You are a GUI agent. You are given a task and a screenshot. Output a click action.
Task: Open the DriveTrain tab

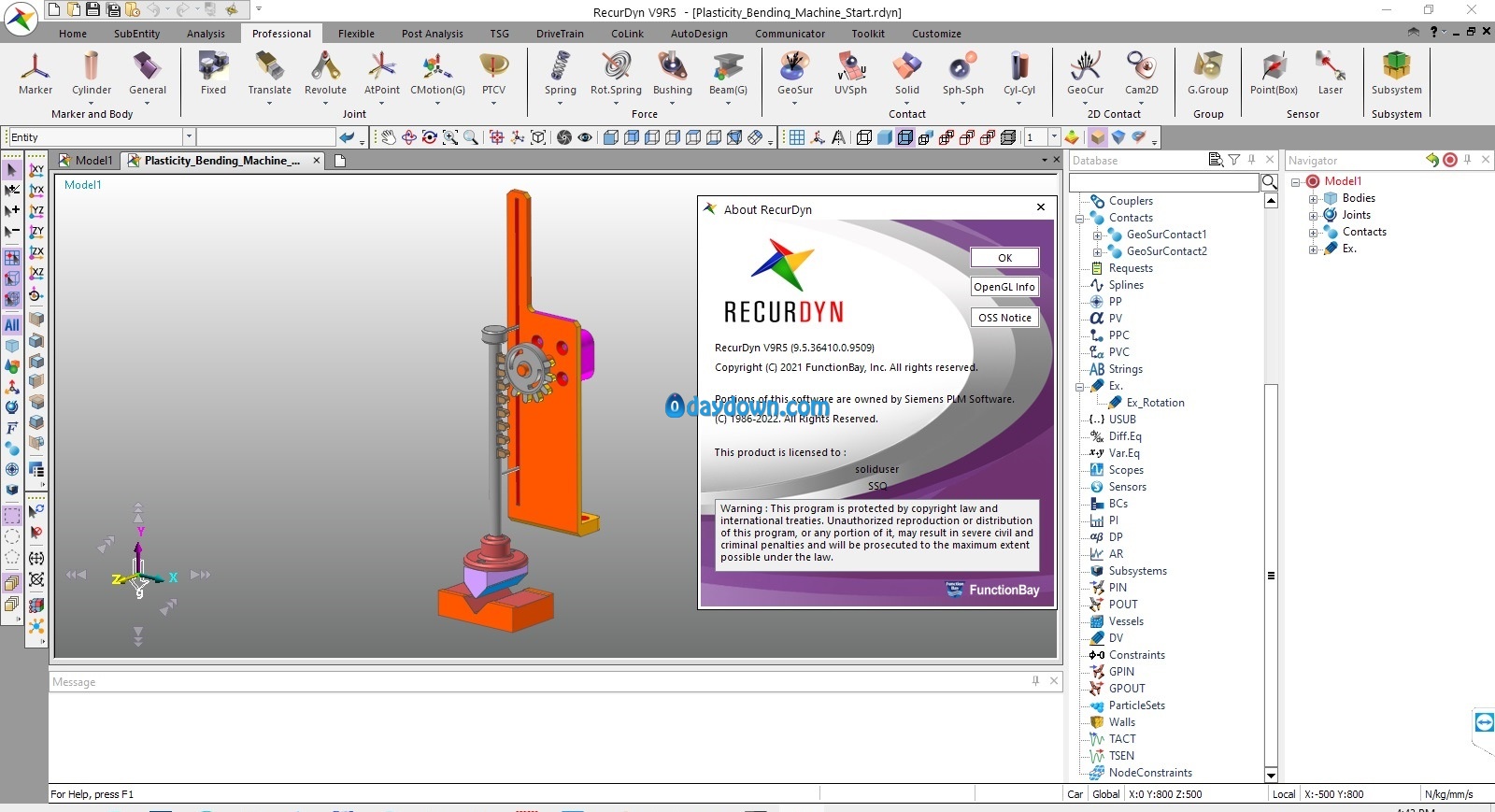[x=560, y=34]
